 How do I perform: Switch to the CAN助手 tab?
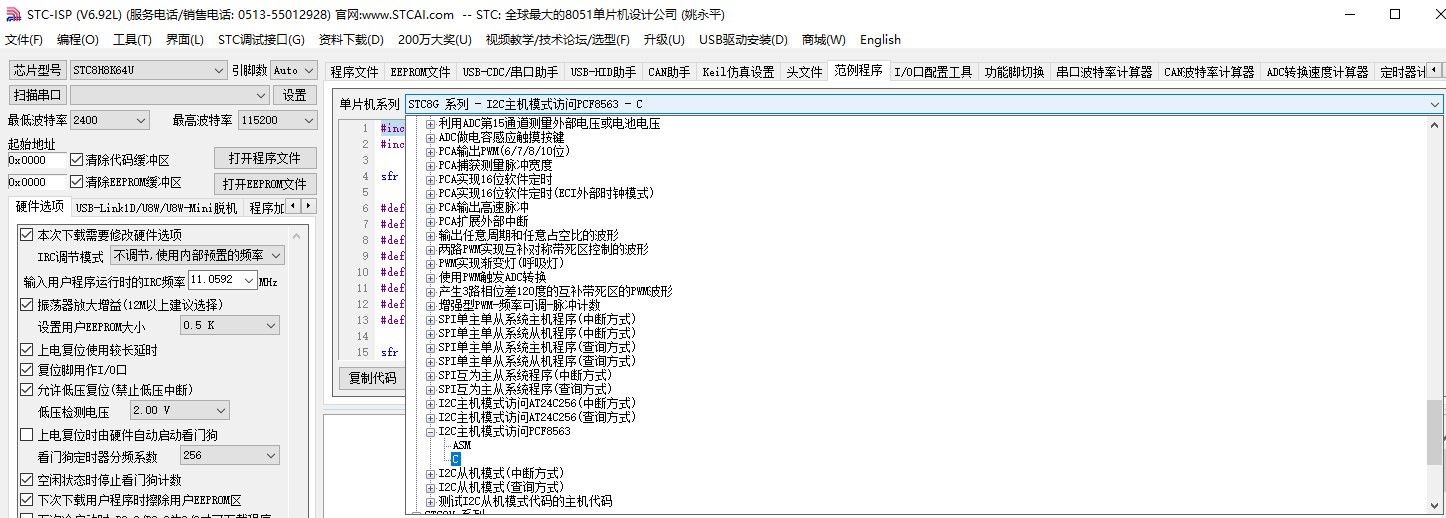click(669, 72)
